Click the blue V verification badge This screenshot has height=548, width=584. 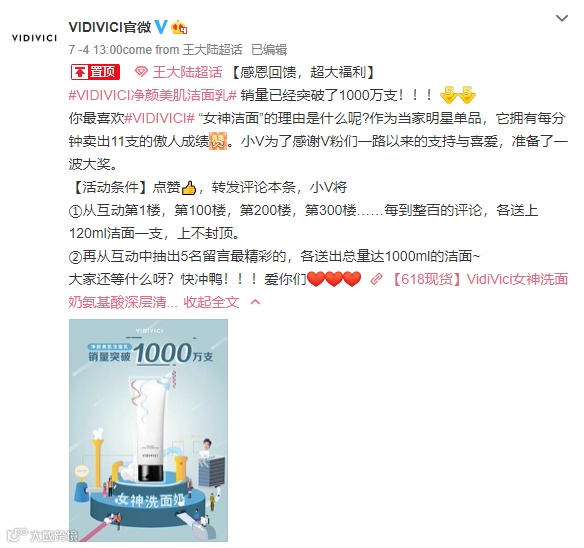tap(161, 27)
